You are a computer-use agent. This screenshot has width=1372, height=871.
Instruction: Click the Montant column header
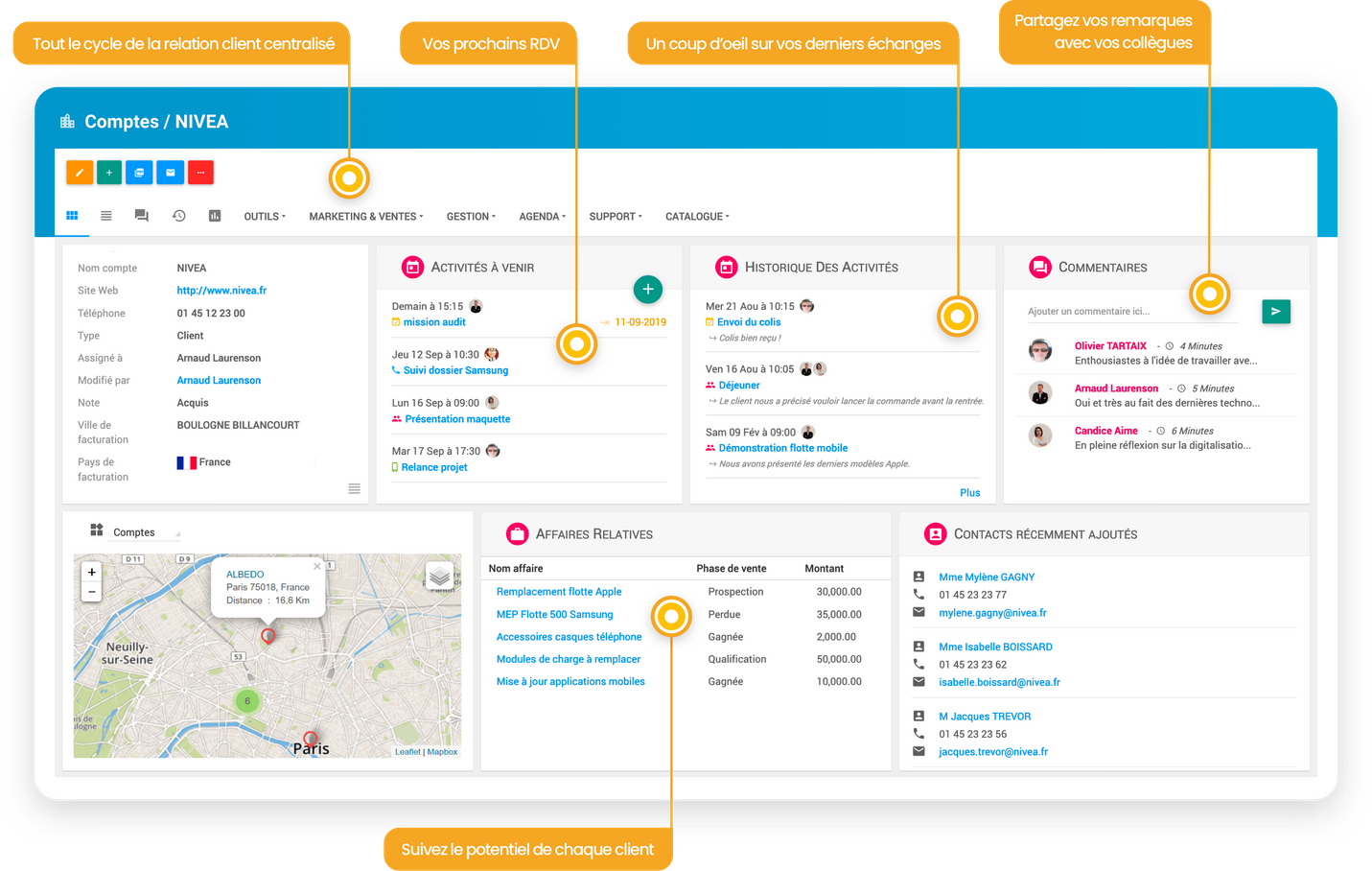(x=825, y=569)
